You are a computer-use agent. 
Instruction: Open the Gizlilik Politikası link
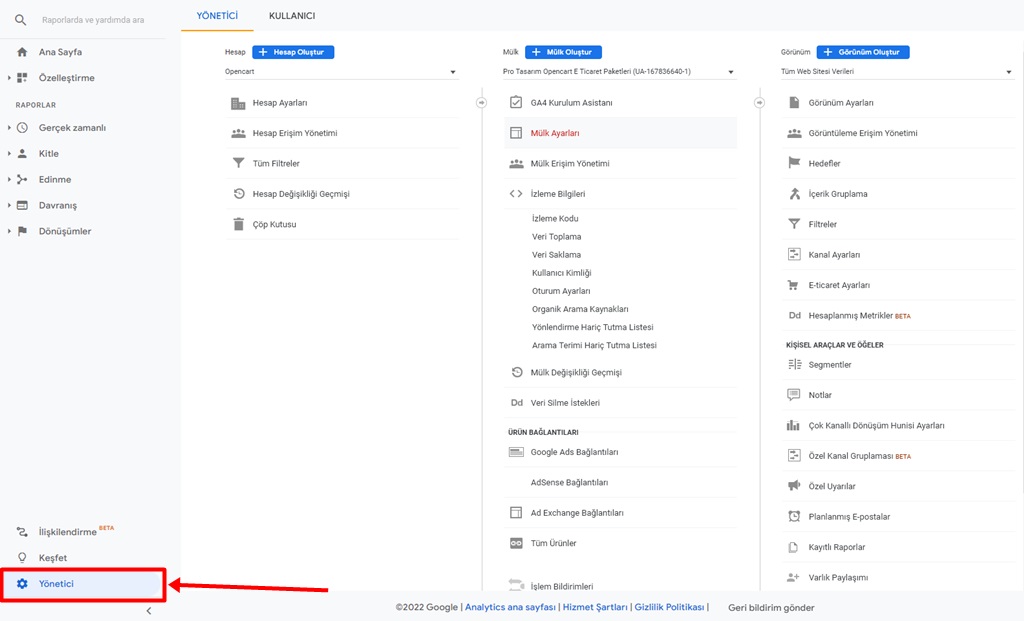point(669,607)
